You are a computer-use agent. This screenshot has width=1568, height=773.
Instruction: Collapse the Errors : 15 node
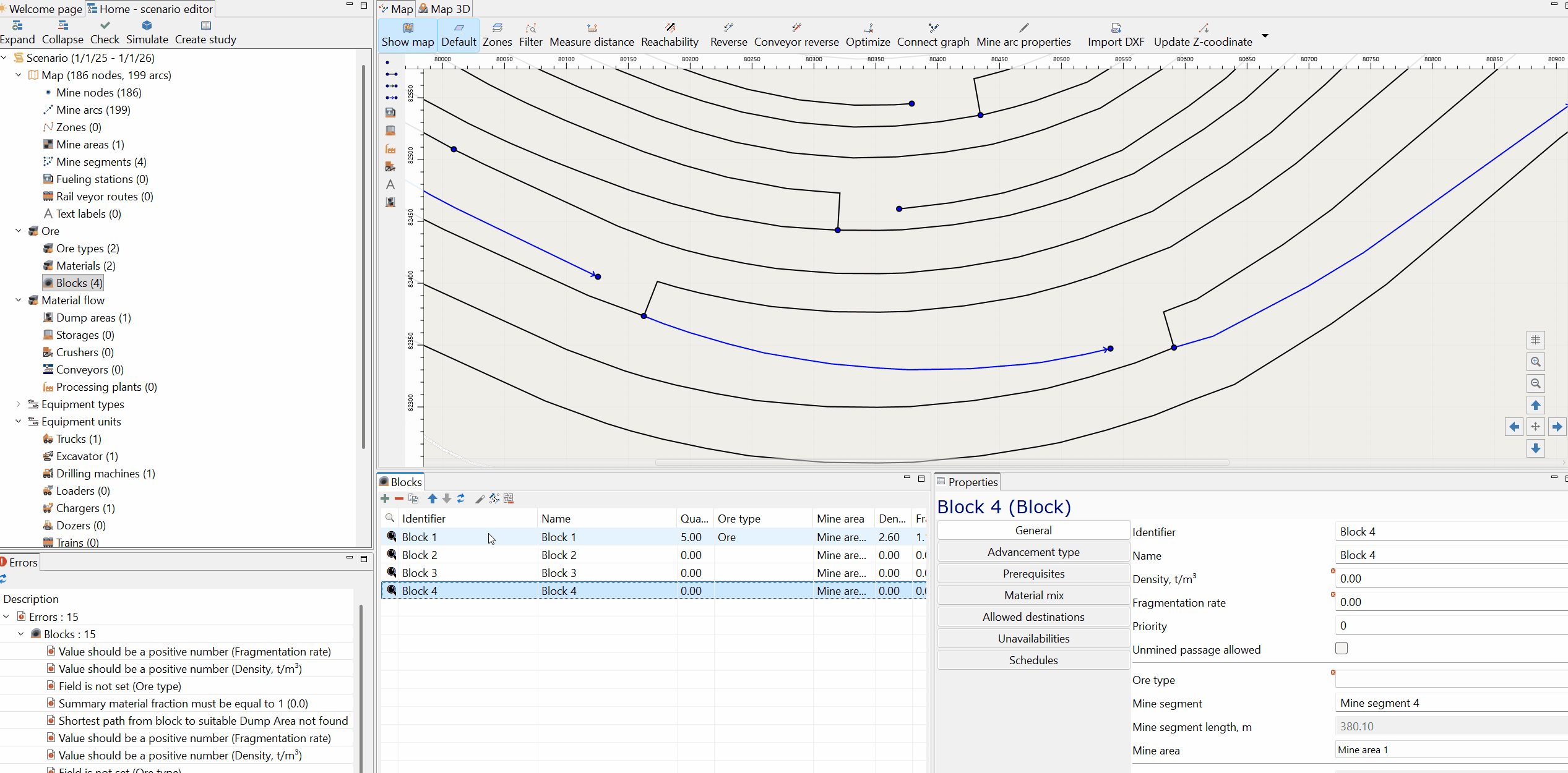(6, 617)
